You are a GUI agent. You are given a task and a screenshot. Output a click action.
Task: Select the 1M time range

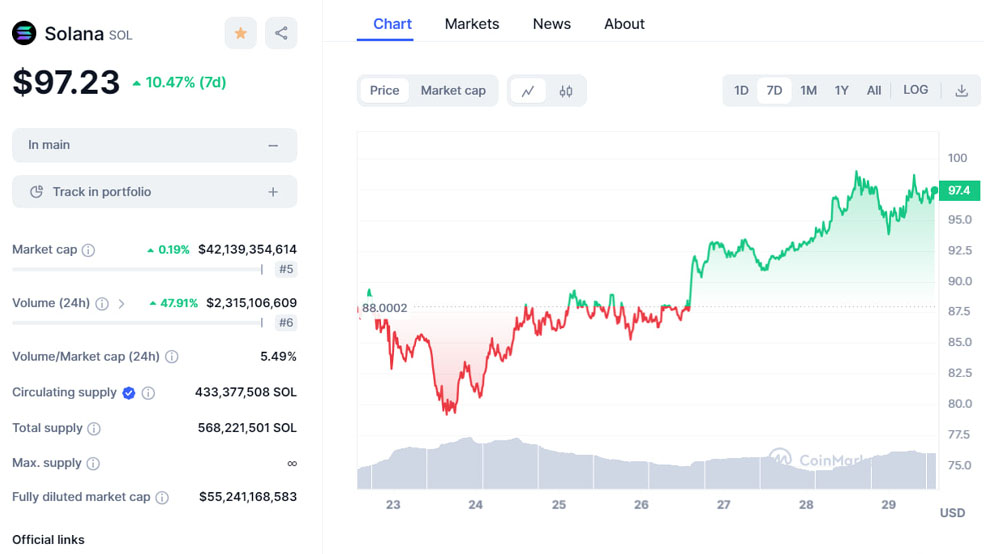(x=808, y=90)
